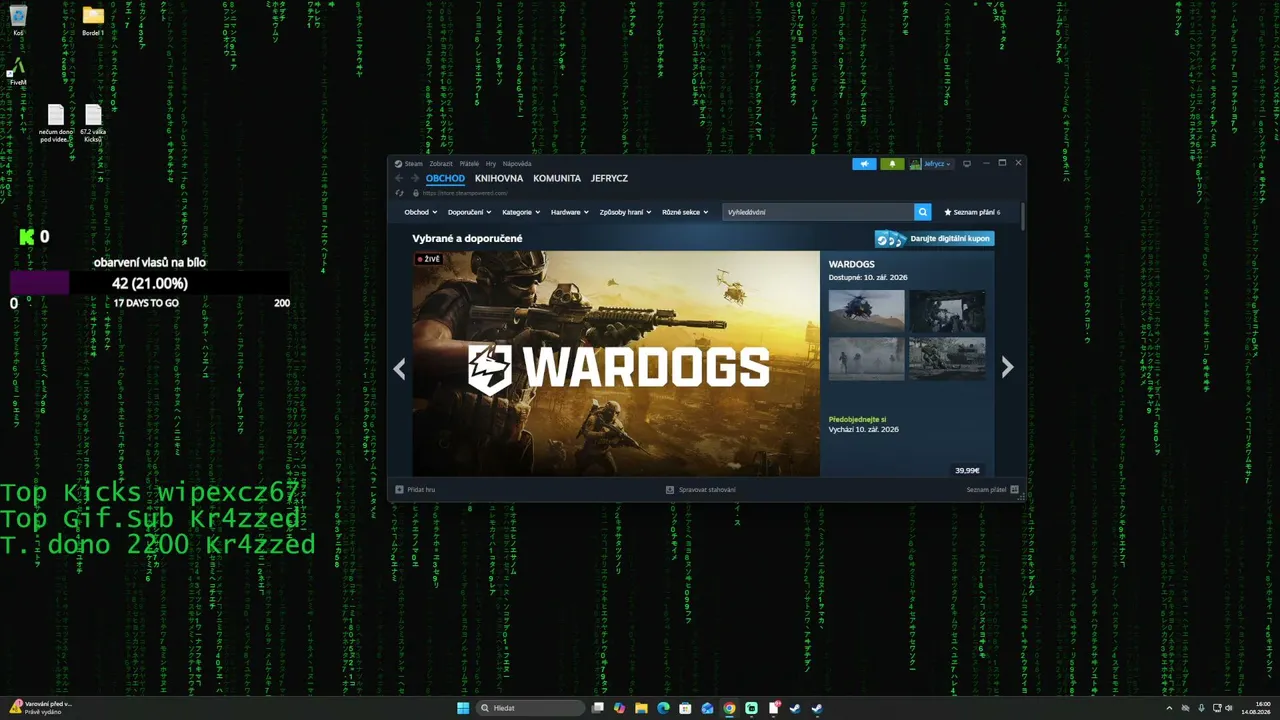Open Steam notifications bell

click(x=892, y=163)
